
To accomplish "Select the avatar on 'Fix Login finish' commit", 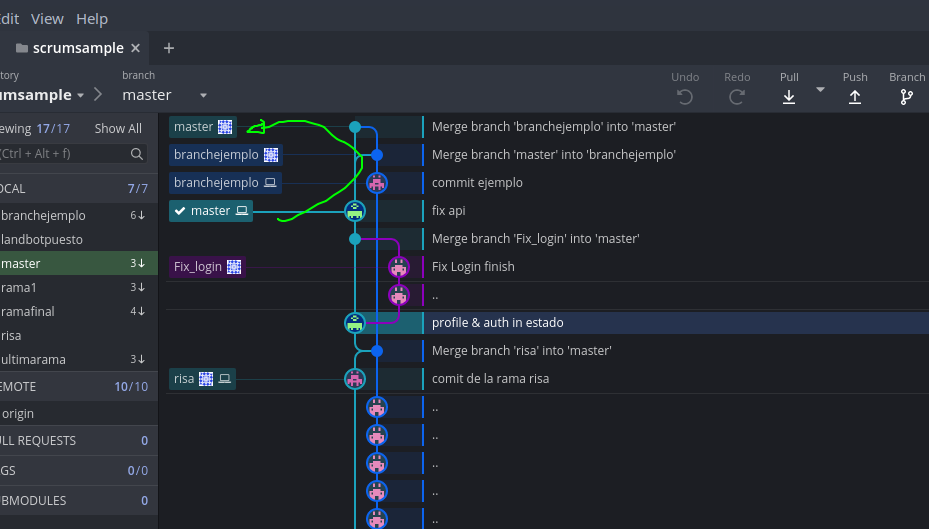I will (x=399, y=267).
